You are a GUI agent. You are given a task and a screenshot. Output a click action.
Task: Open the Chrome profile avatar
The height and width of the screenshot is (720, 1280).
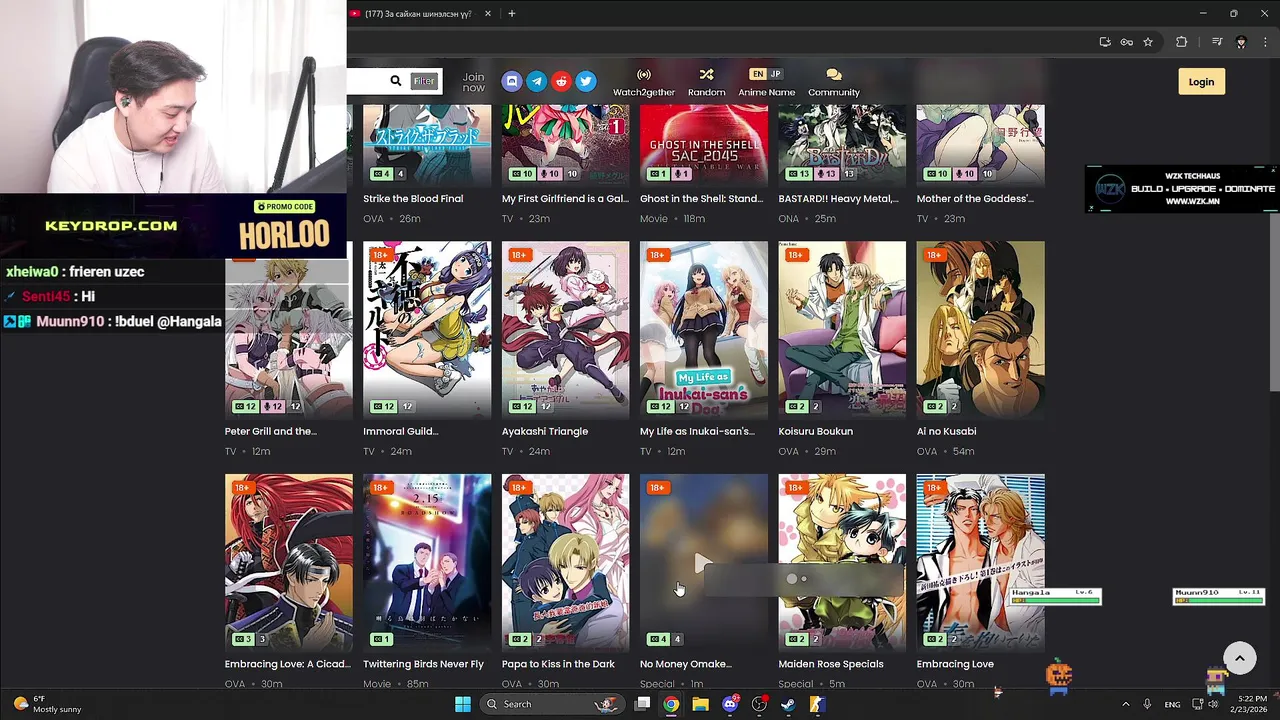pyautogui.click(x=1241, y=42)
